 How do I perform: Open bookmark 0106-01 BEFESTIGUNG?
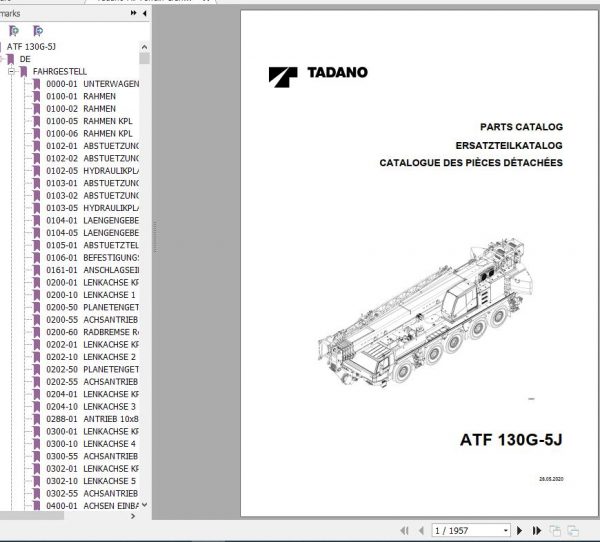tap(92, 258)
